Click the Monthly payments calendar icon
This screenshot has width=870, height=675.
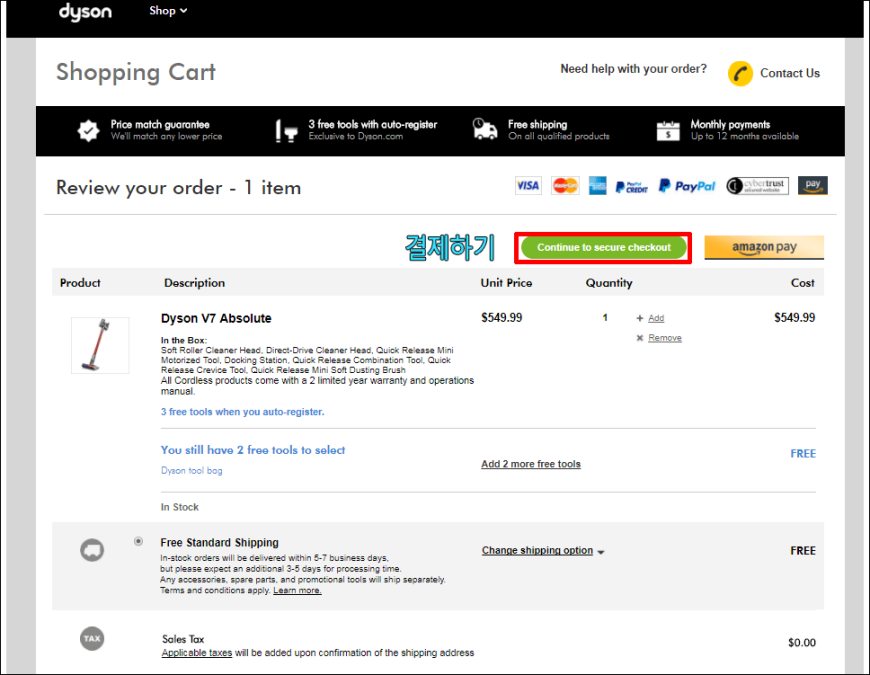668,131
